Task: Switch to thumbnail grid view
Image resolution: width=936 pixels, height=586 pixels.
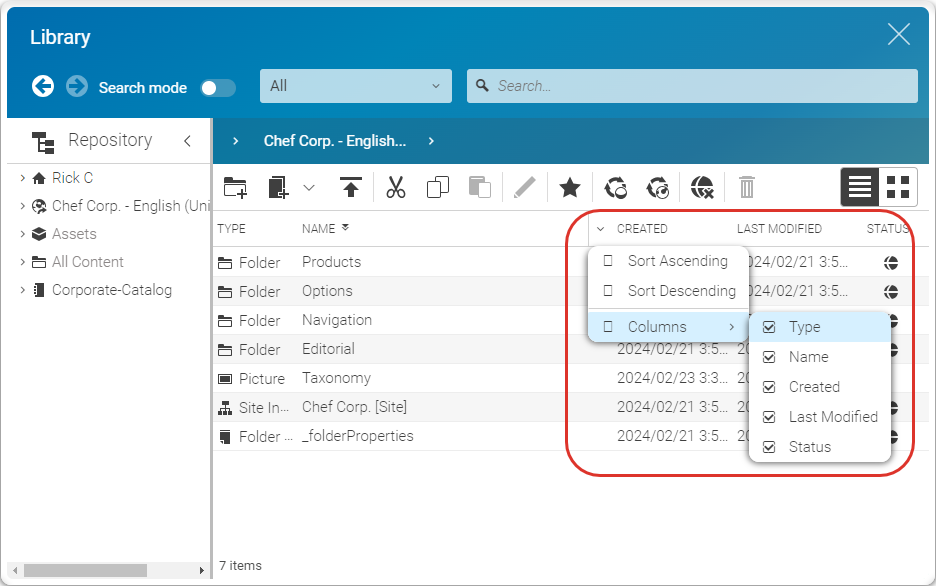Action: point(898,186)
